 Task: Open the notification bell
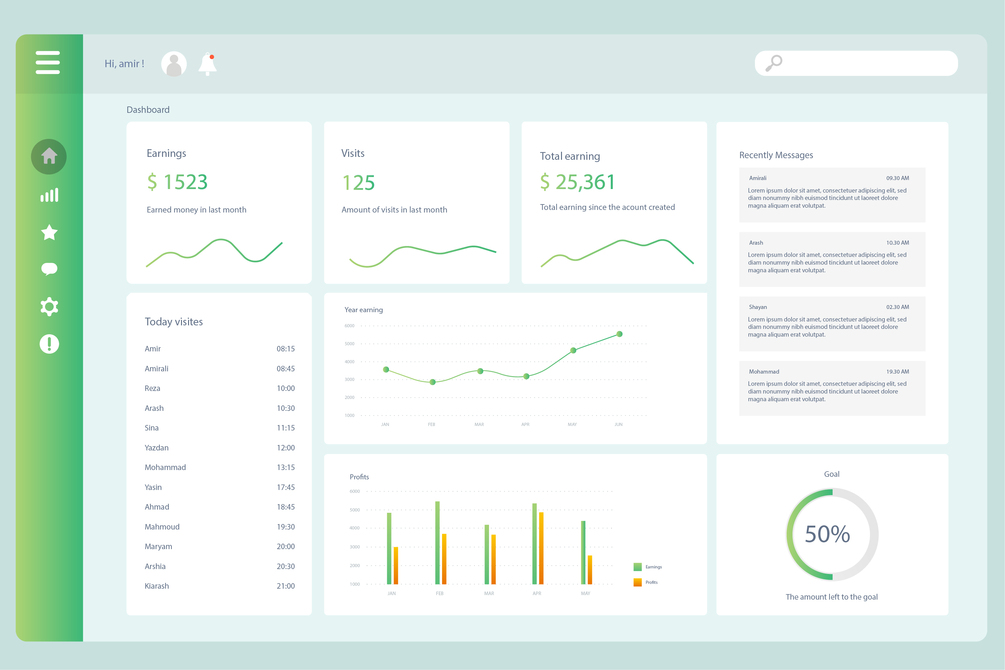coord(208,64)
